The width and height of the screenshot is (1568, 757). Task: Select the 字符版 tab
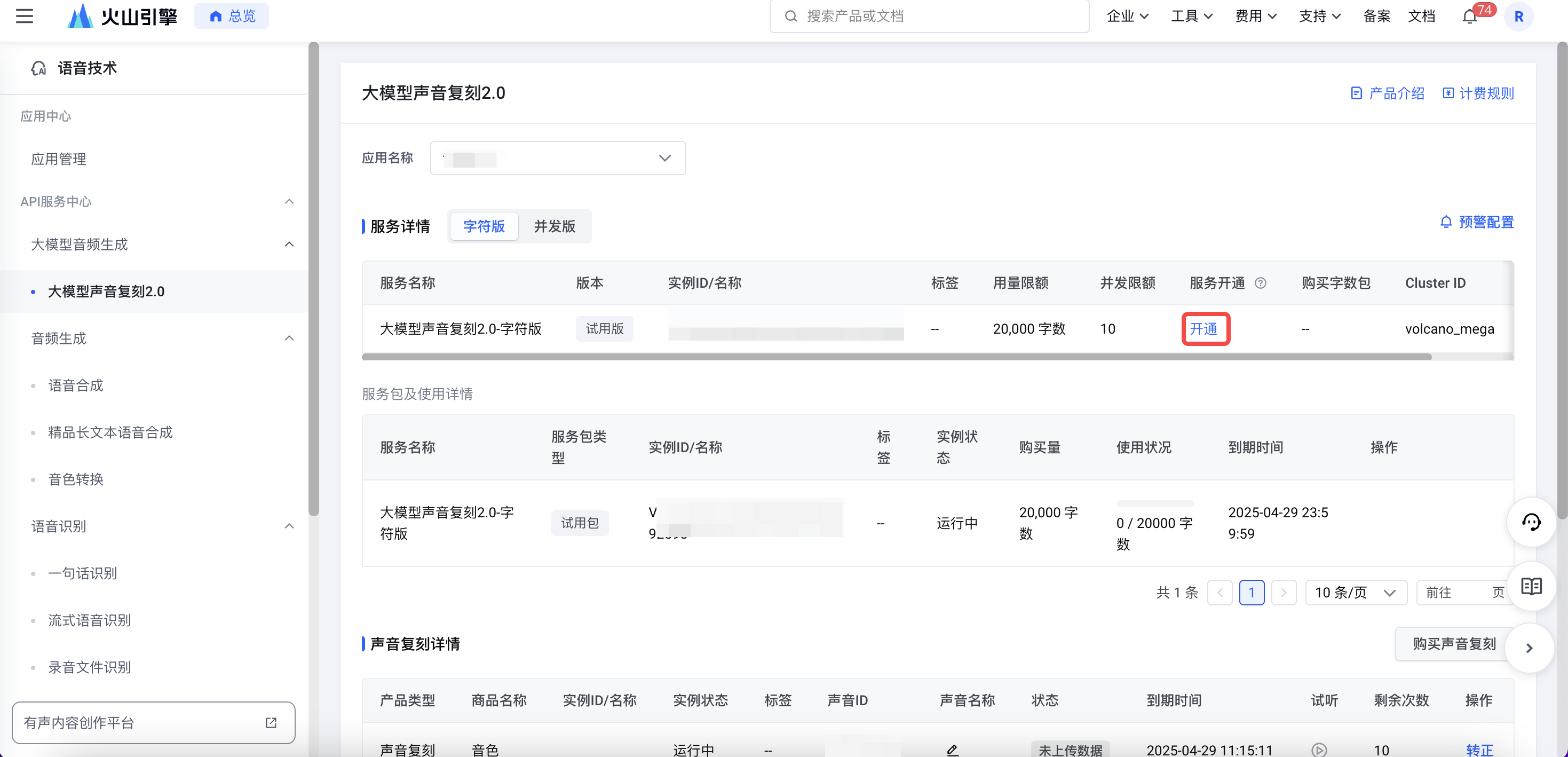coord(484,226)
